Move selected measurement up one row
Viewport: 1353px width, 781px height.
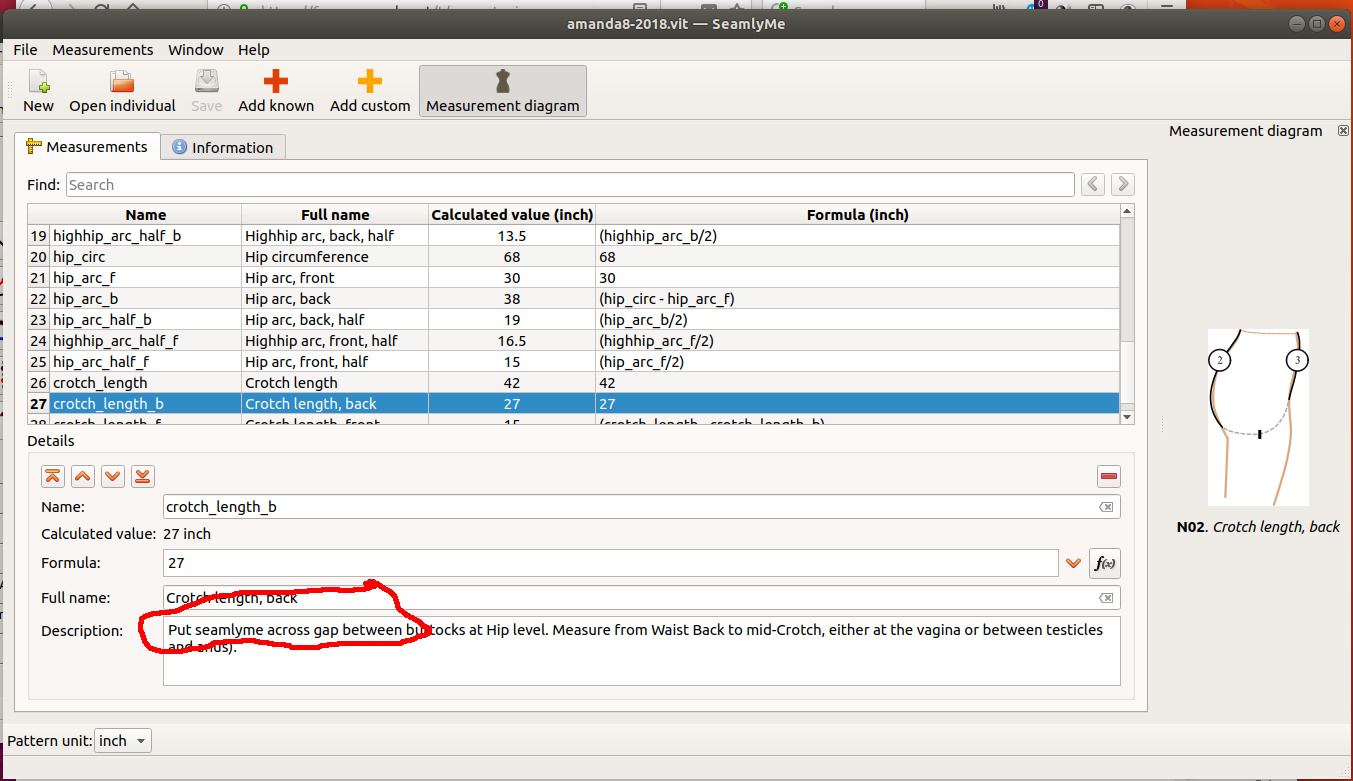pyautogui.click(x=83, y=477)
